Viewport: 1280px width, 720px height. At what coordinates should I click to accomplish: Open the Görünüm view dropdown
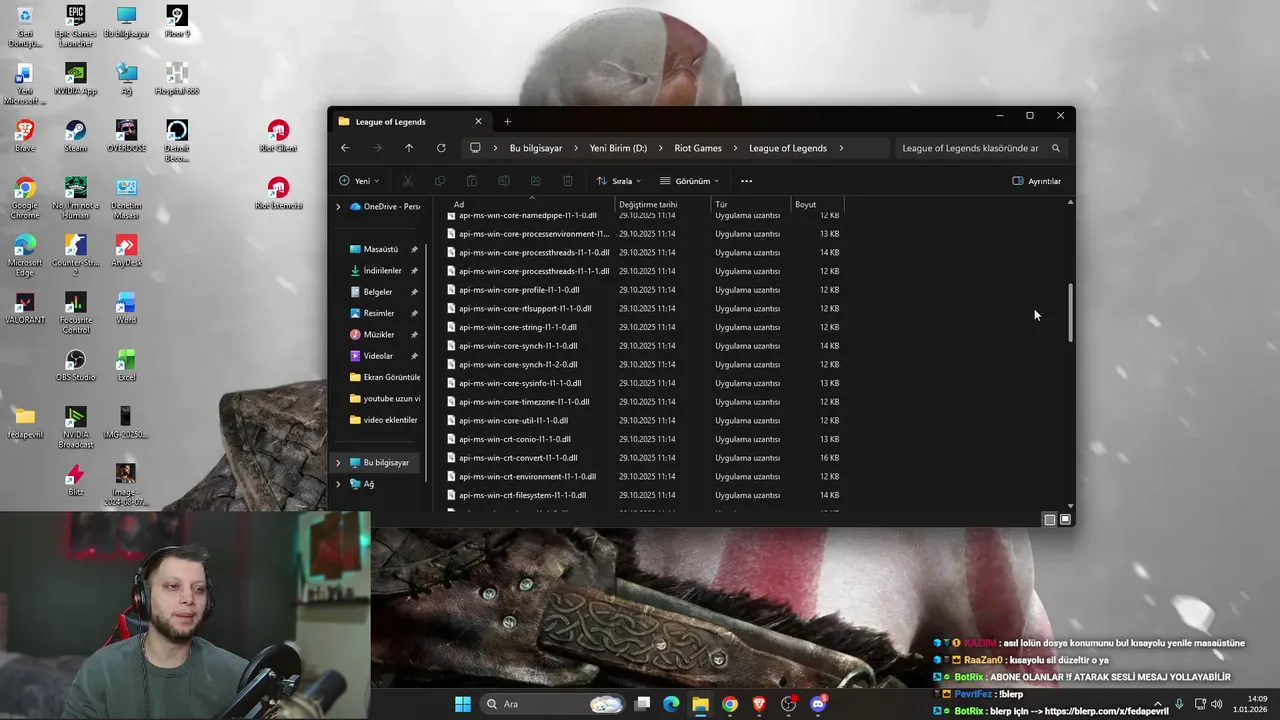pos(690,181)
